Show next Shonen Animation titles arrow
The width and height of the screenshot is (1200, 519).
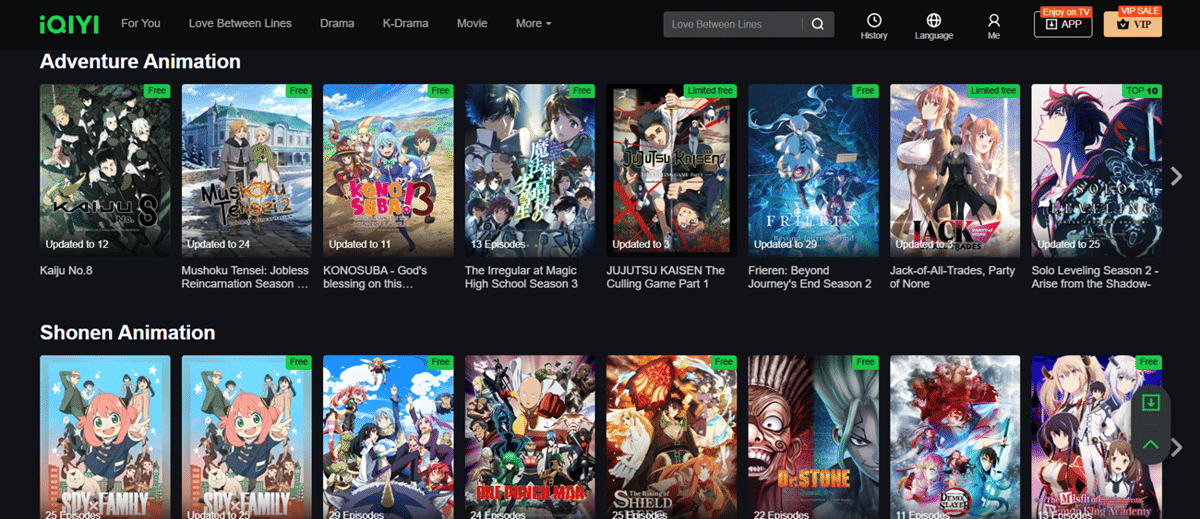pos(1177,447)
